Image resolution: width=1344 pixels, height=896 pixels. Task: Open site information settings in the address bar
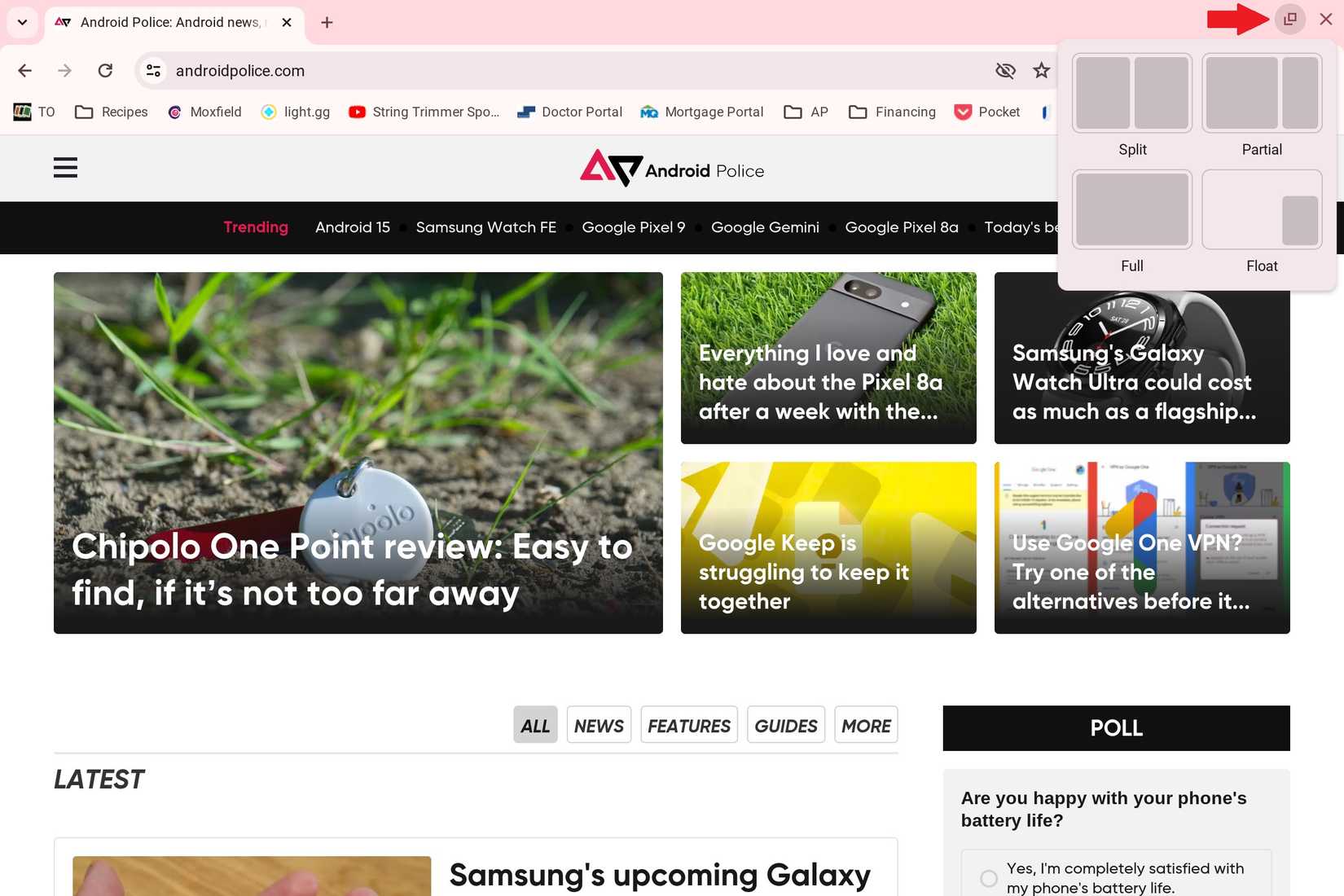tap(152, 70)
